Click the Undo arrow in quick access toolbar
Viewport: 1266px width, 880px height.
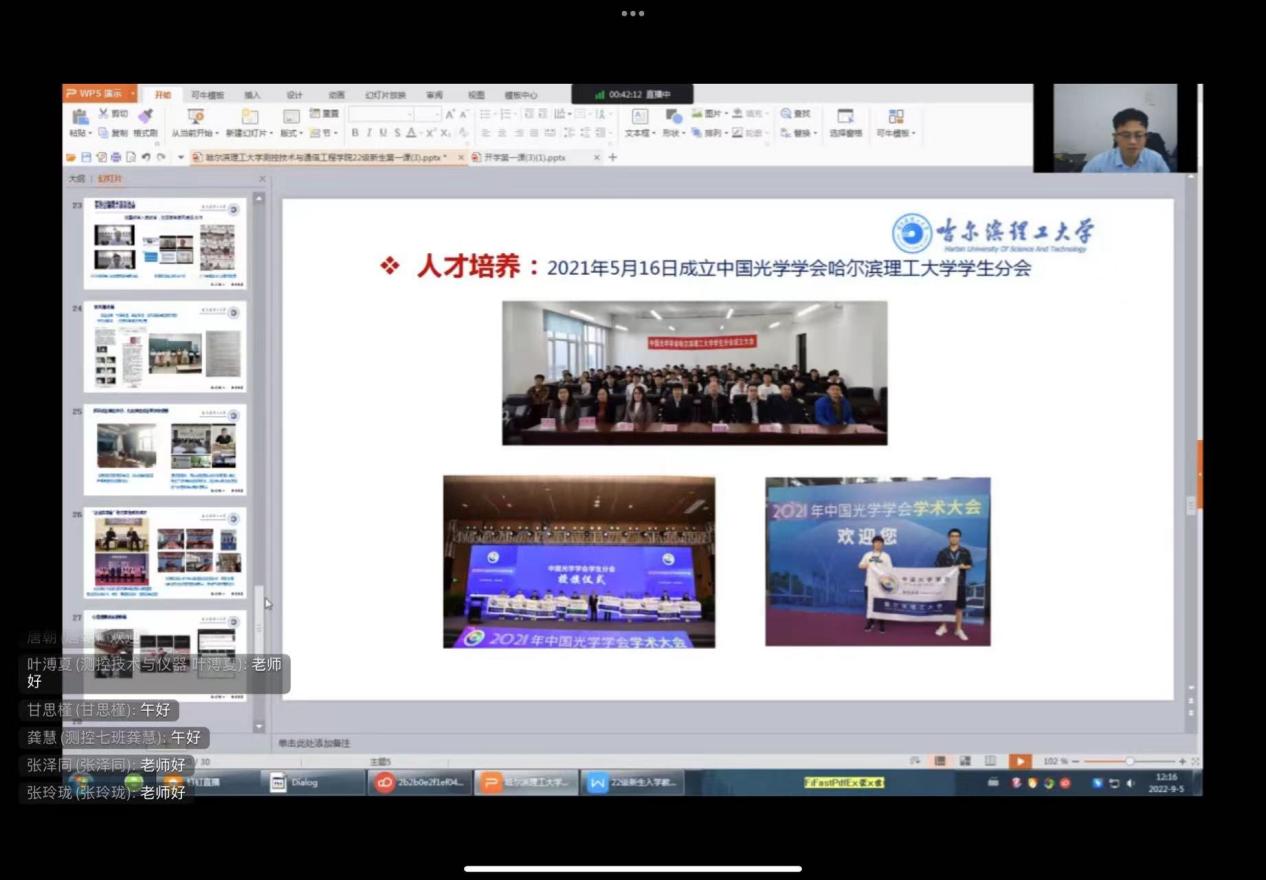coord(146,157)
